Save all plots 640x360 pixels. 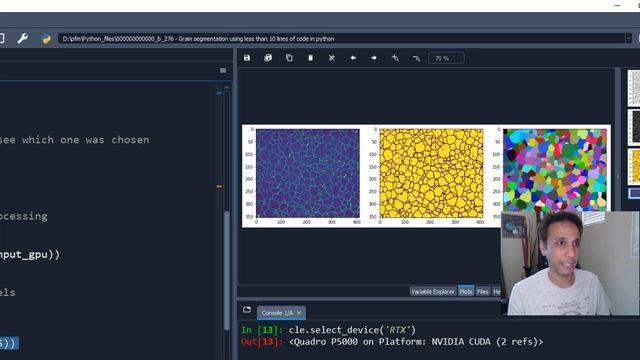(x=268, y=58)
